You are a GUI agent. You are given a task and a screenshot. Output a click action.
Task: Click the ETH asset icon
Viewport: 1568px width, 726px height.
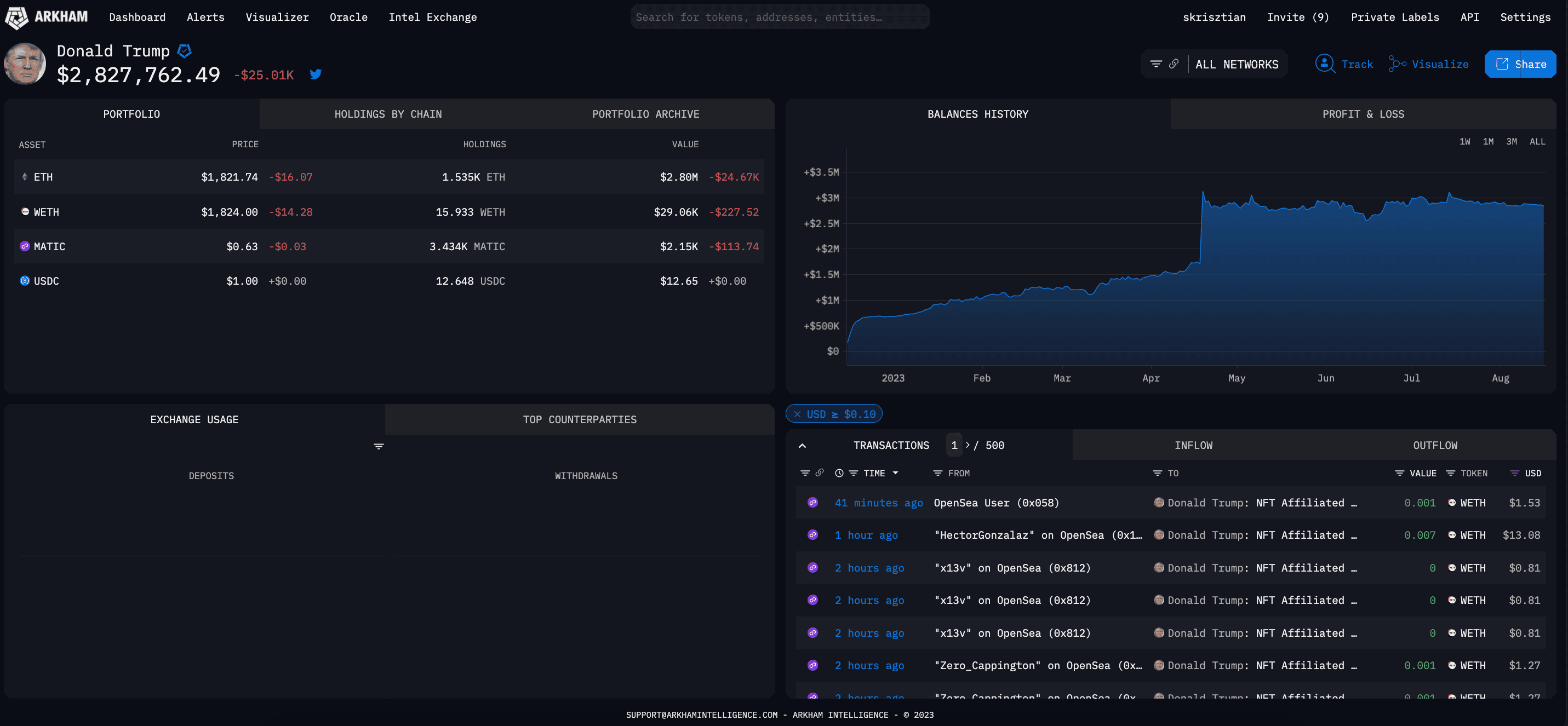tap(25, 177)
